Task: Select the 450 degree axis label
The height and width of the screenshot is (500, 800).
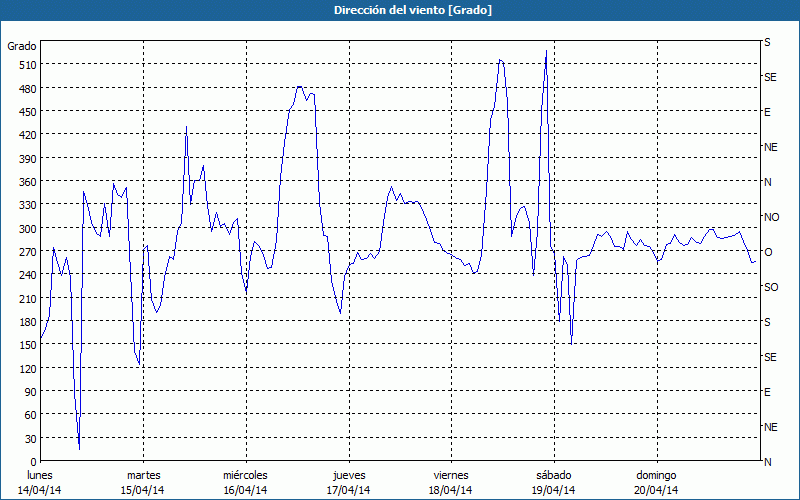Action: click(26, 112)
